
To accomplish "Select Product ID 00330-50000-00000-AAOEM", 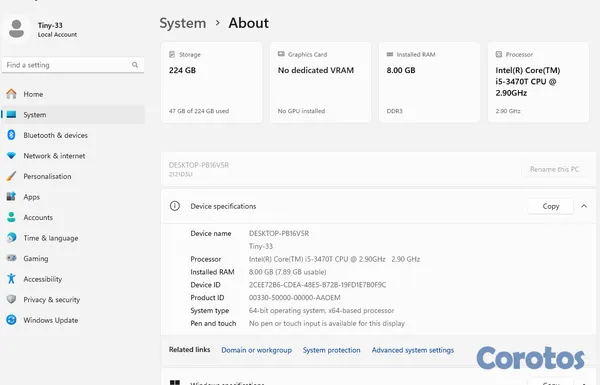I will pos(294,297).
